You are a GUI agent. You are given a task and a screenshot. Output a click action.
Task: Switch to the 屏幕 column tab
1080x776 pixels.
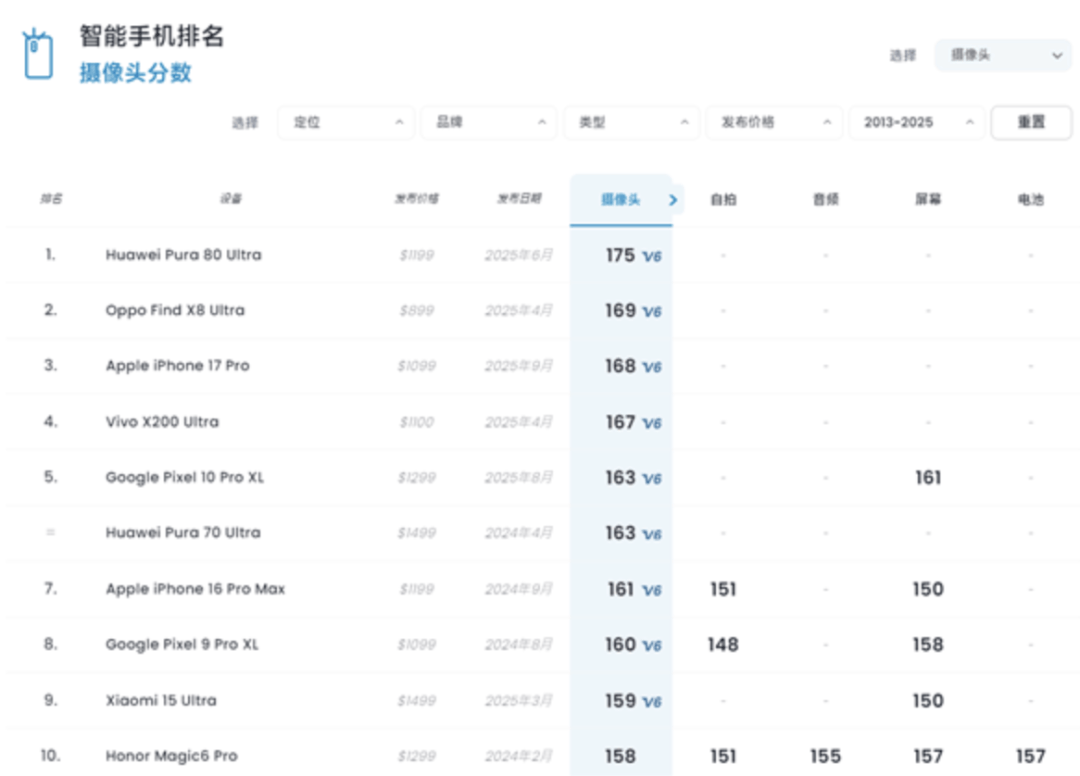927,200
